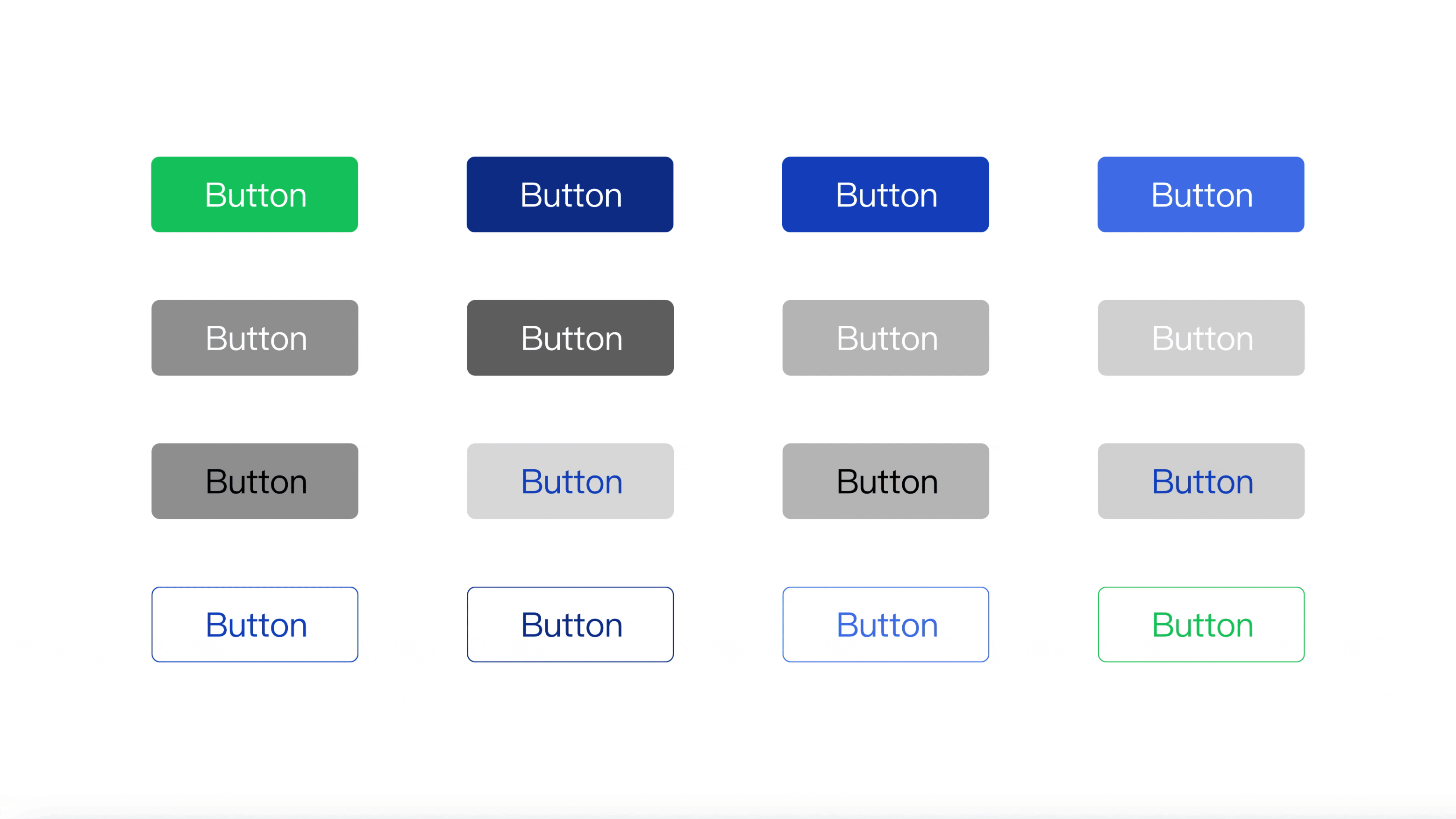Click medium gray Button with black text

coord(254,481)
